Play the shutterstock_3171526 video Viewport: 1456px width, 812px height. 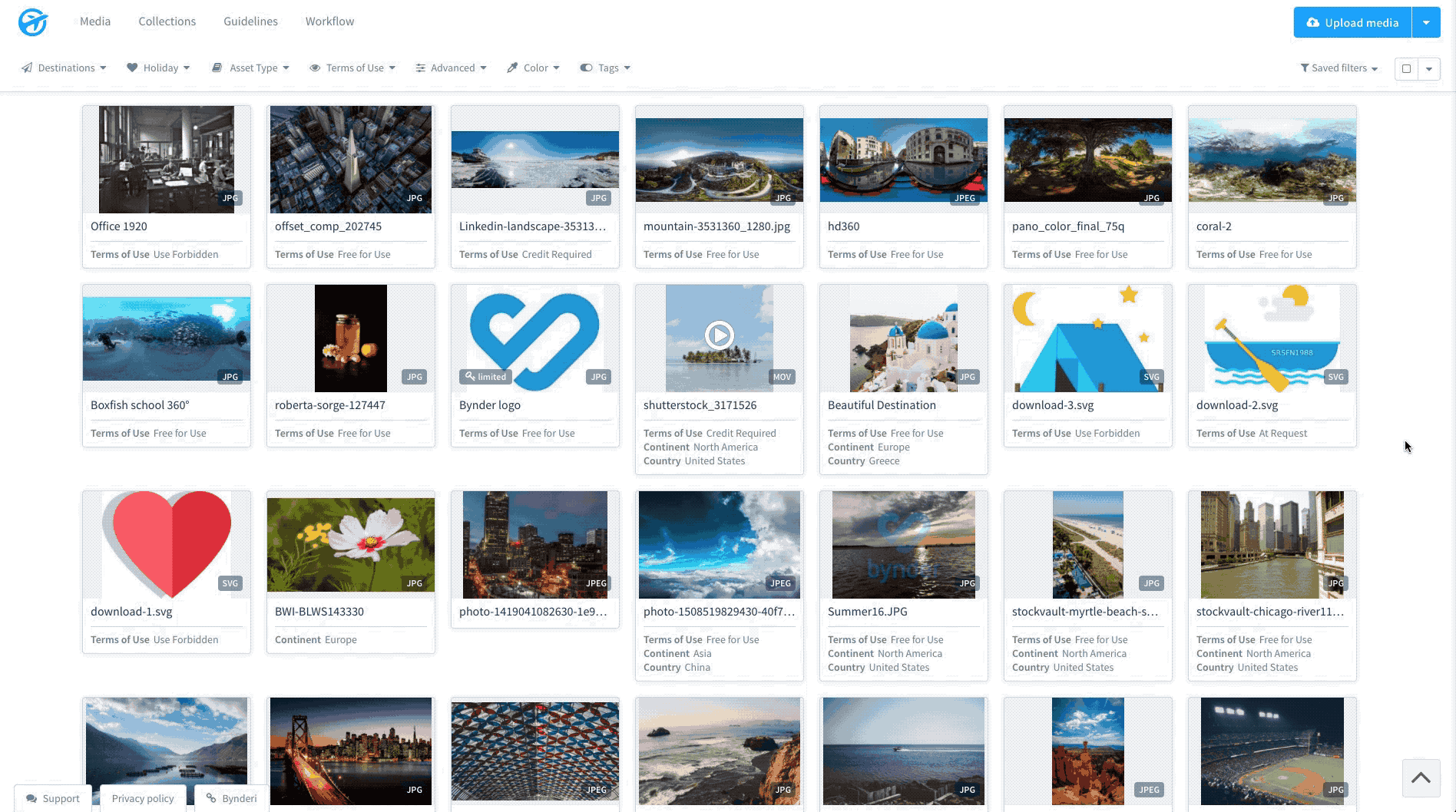(x=719, y=335)
